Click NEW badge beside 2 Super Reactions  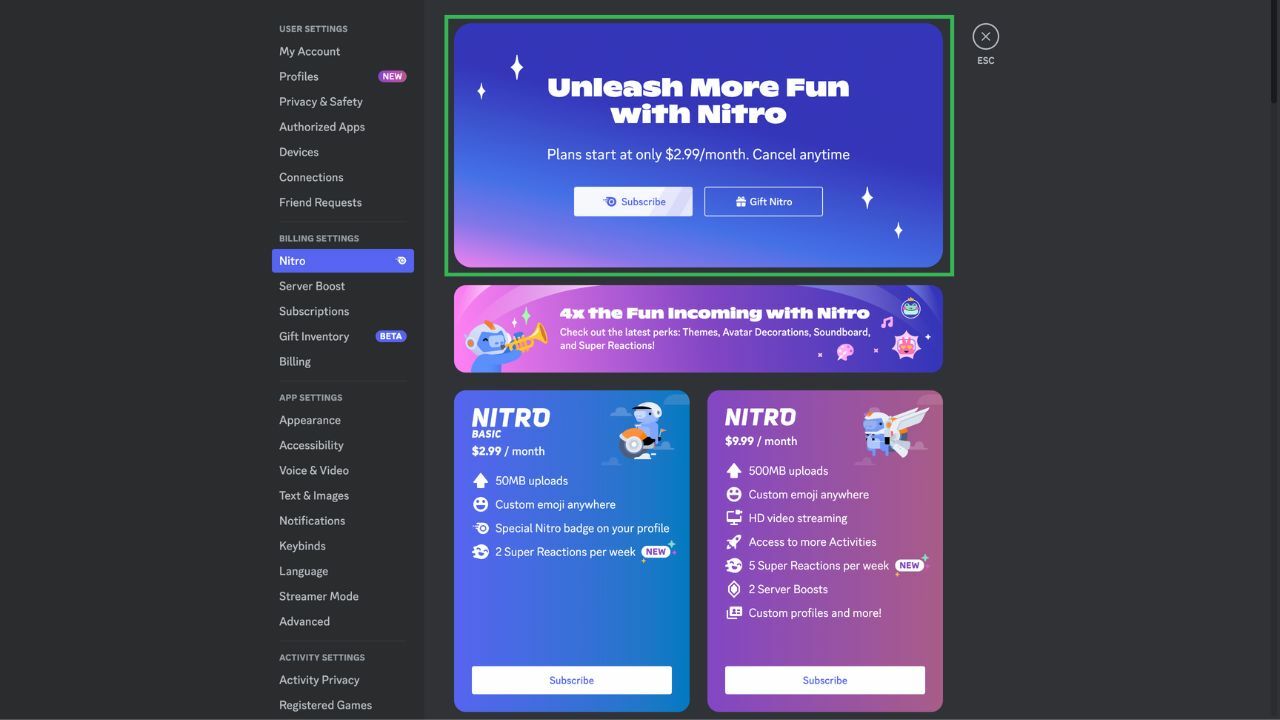pos(656,551)
